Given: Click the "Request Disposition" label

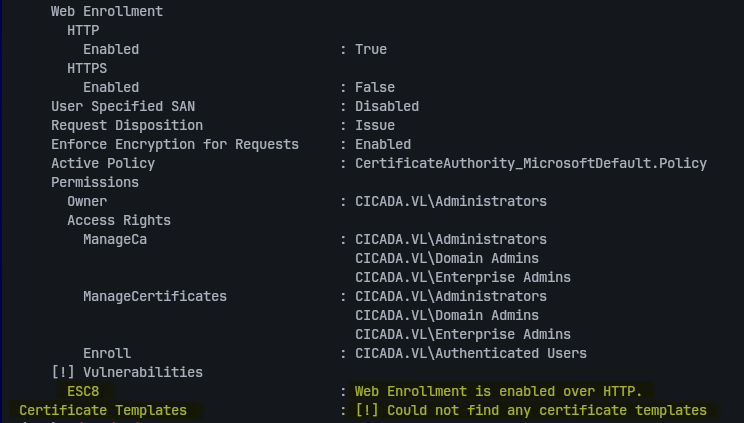Looking at the screenshot, I should pos(127,125).
